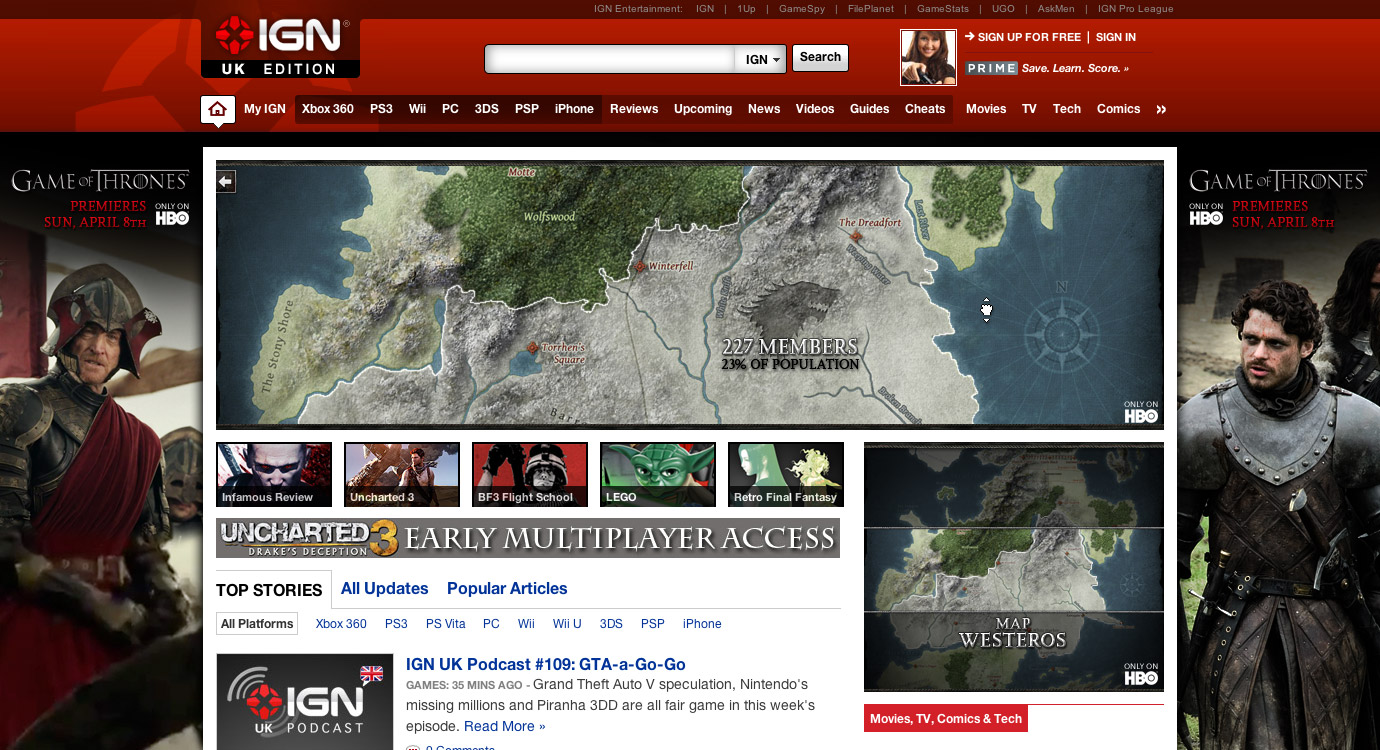The width and height of the screenshot is (1380, 750).
Task: Click FilePlanet in the top network bar
Action: point(870,9)
